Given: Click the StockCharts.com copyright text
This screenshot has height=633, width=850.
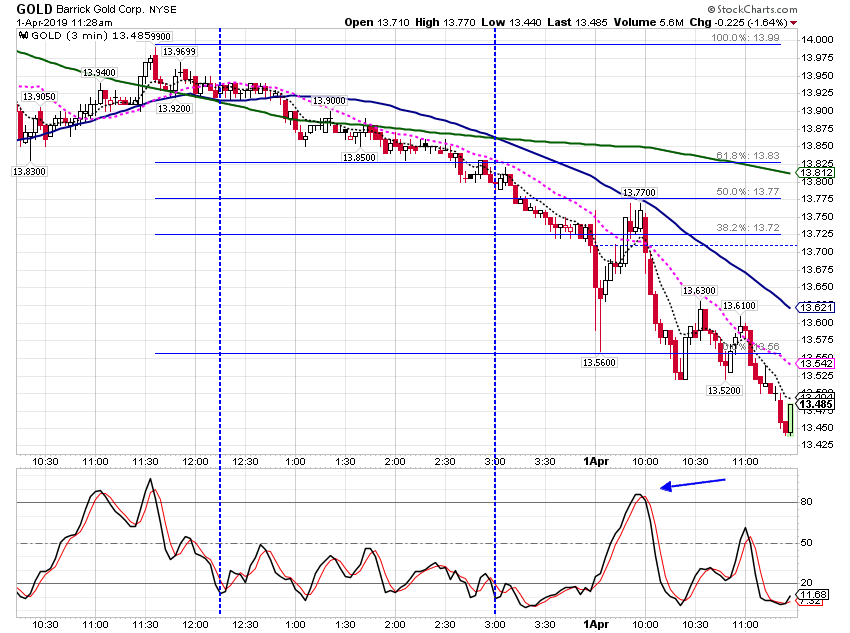Looking at the screenshot, I should (x=752, y=9).
